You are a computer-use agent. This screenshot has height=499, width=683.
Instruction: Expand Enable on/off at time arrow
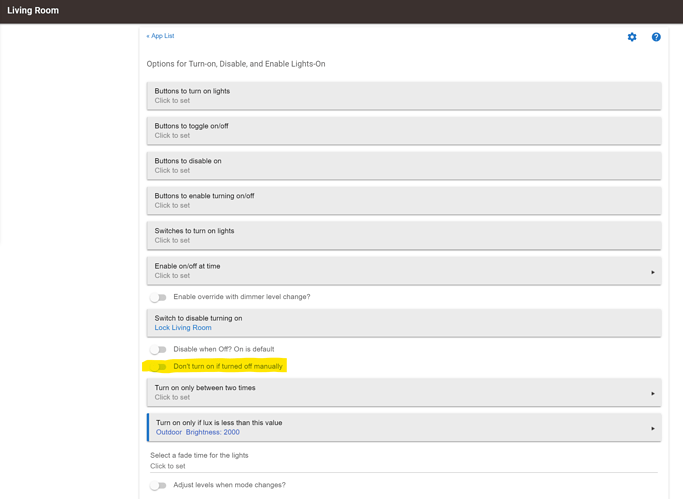coord(653,272)
